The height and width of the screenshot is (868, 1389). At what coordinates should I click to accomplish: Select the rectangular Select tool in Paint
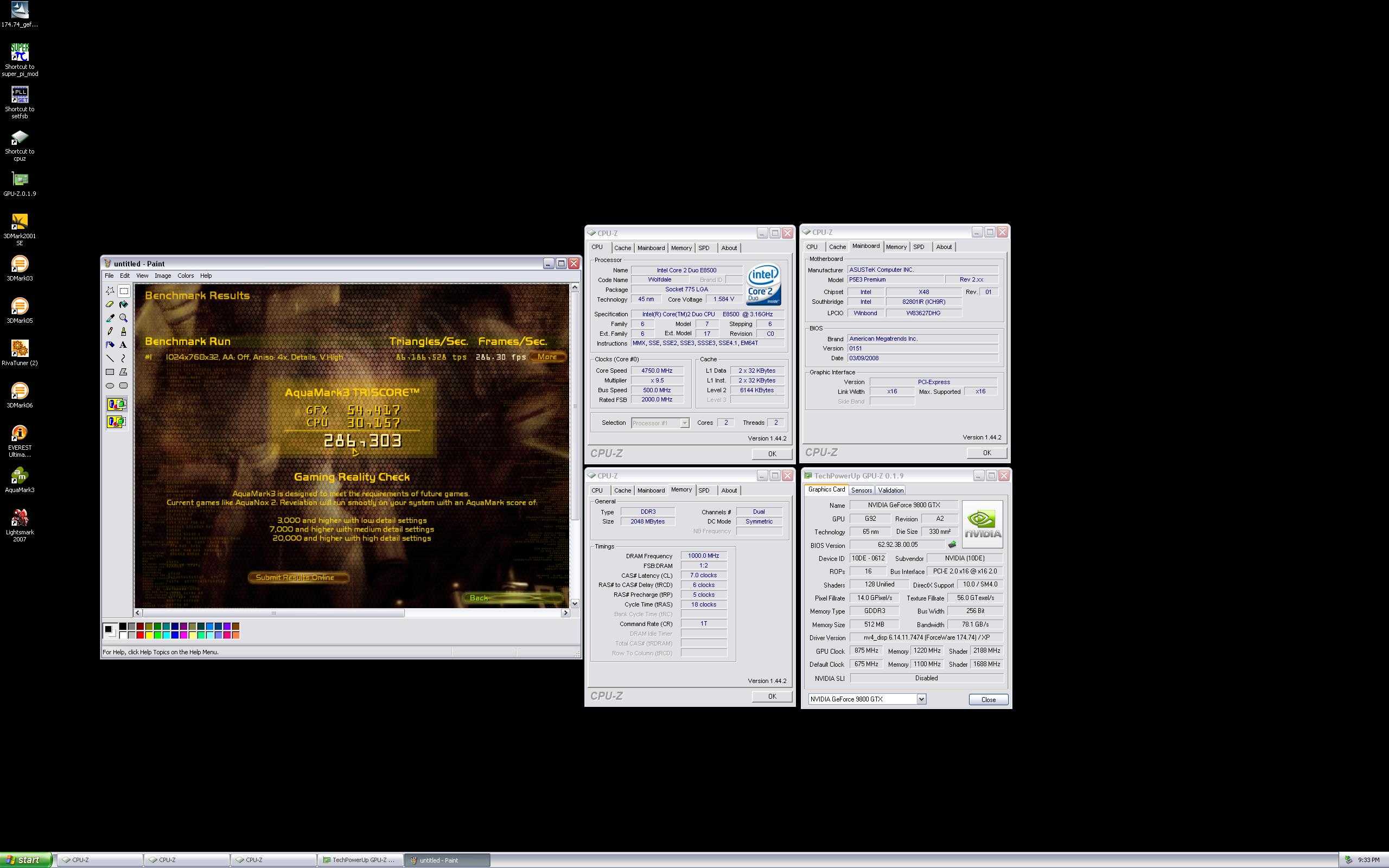point(123,291)
